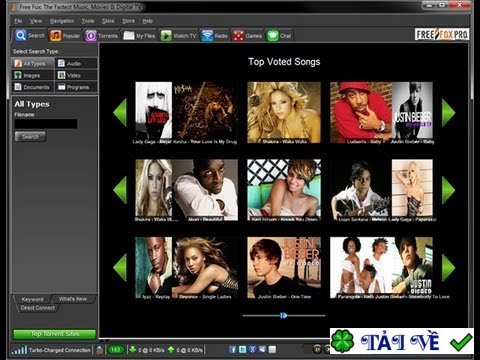Image resolution: width=480 pixels, height=360 pixels.
Task: Switch to the What's New tab
Action: point(73,299)
